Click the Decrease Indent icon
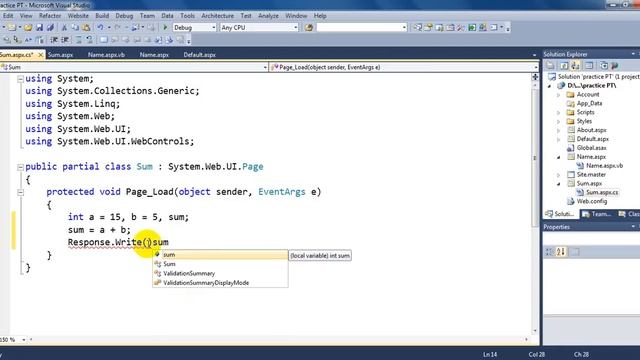This screenshot has height=360, width=640. 54,40
